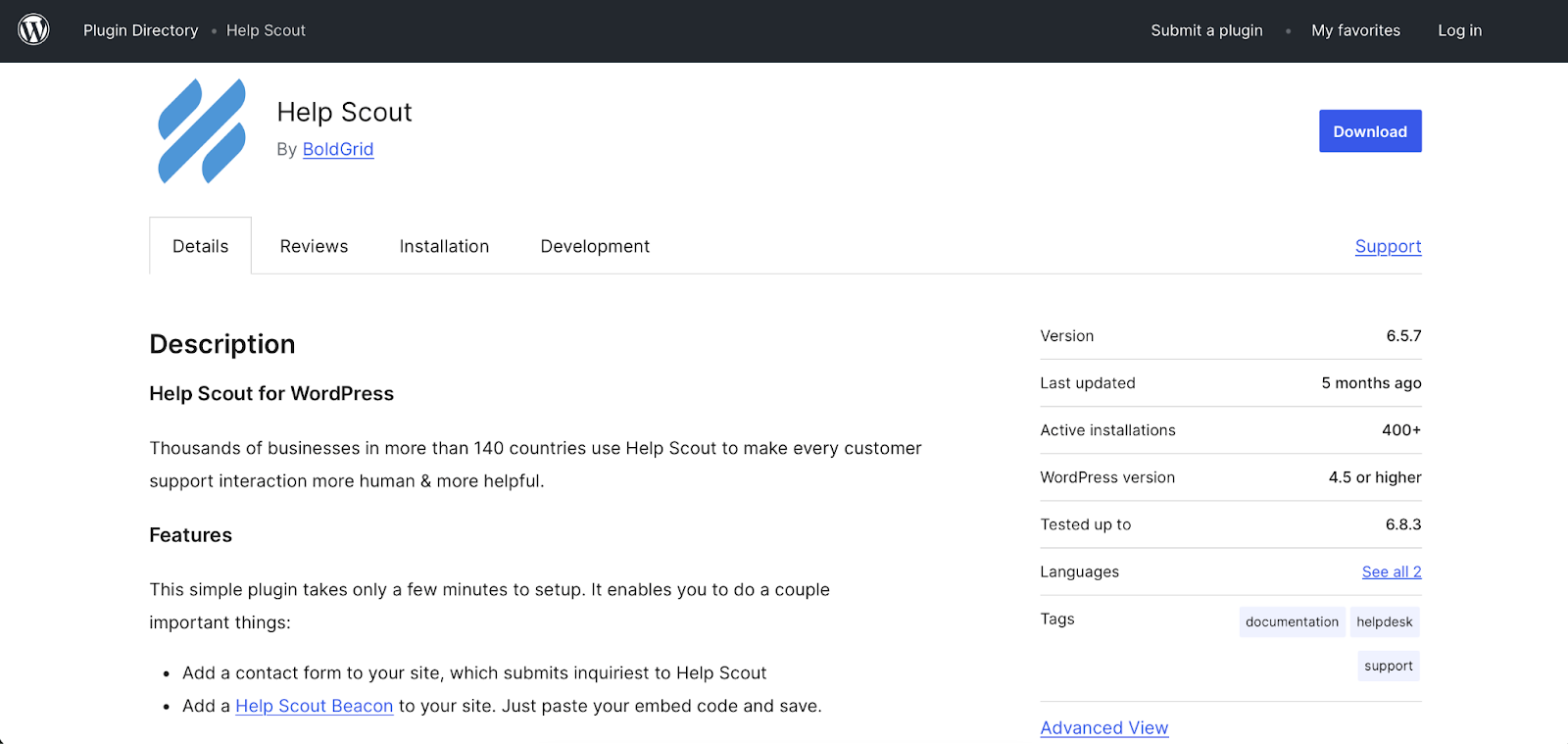This screenshot has height=744, width=1568.
Task: Click the 'WordPress version' label
Action: coord(1107,477)
